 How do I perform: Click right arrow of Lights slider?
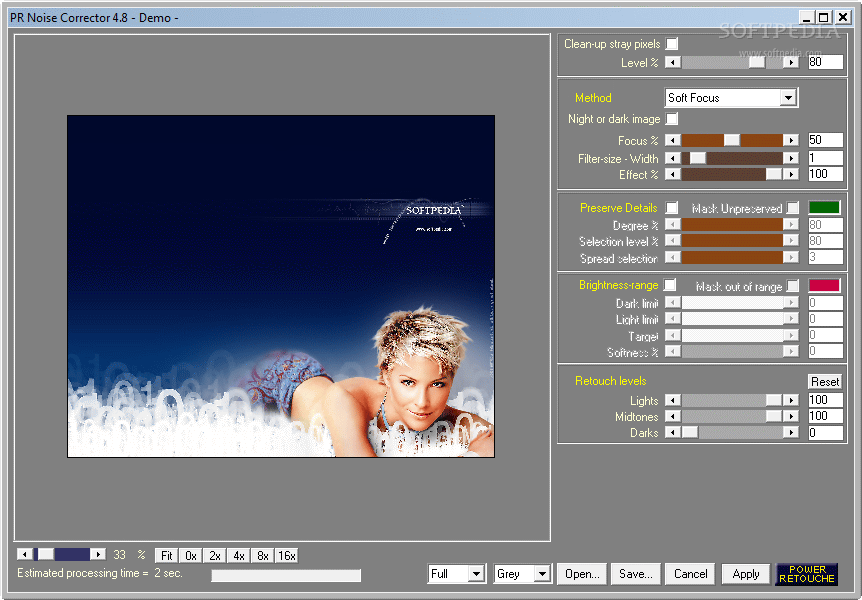(791, 400)
